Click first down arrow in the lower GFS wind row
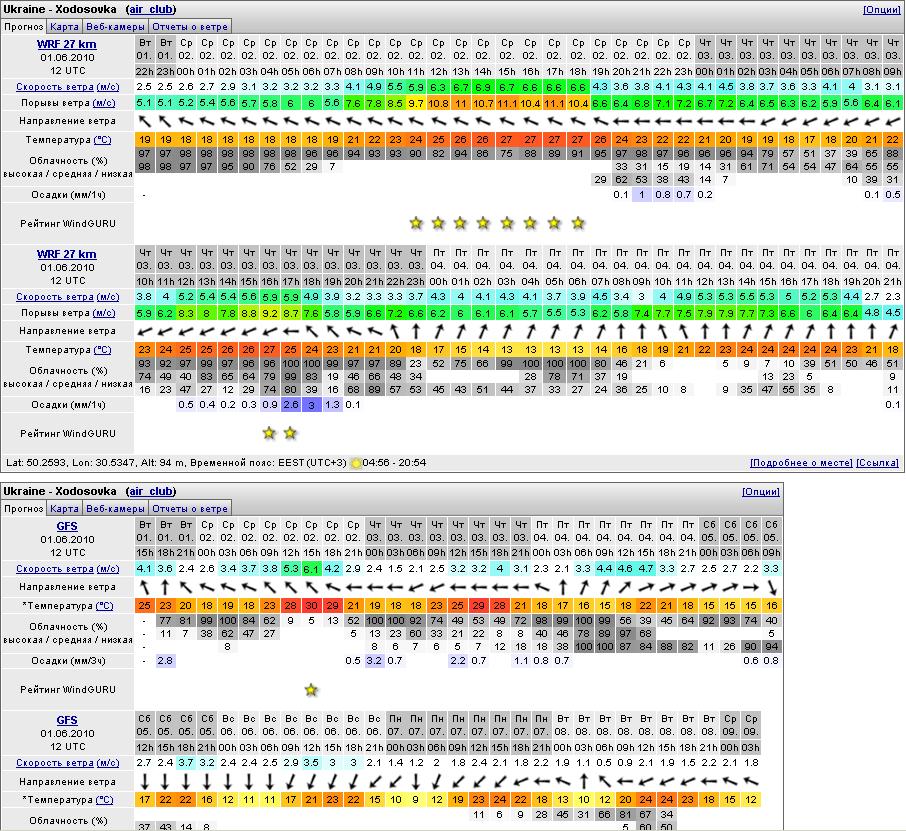The width and height of the screenshot is (906, 831). (x=144, y=781)
